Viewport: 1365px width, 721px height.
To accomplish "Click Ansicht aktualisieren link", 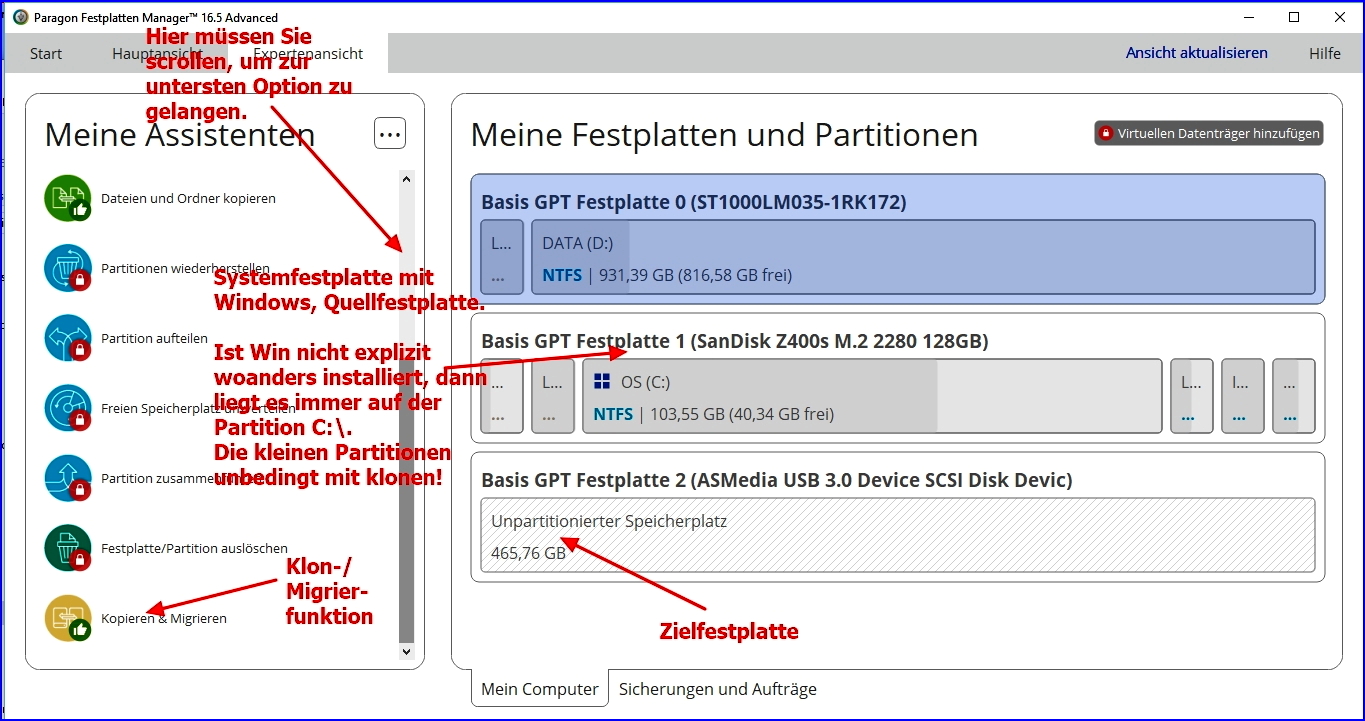I will click(x=1196, y=53).
